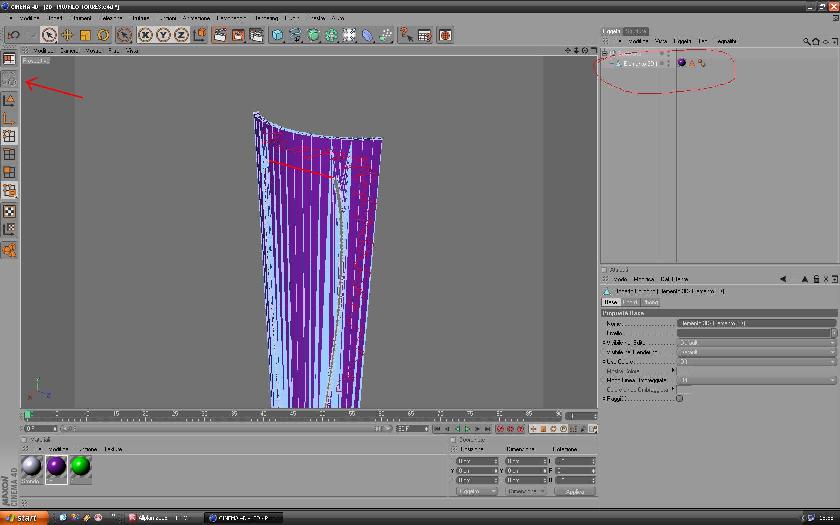840x525 pixels.
Task: Click the Render View clapperboard icon
Action: 221,35
